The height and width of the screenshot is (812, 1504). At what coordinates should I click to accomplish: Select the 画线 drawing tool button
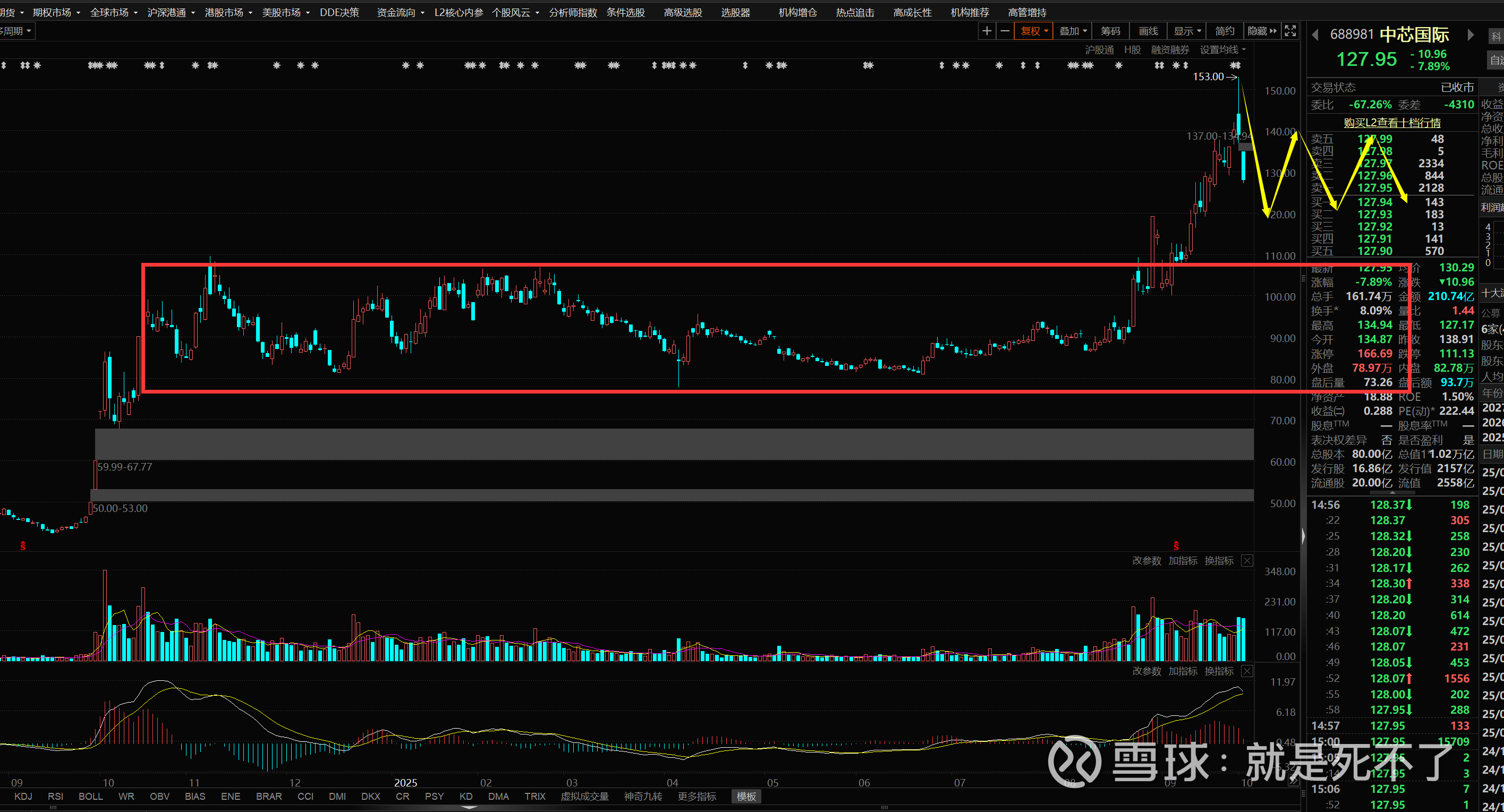1148,31
